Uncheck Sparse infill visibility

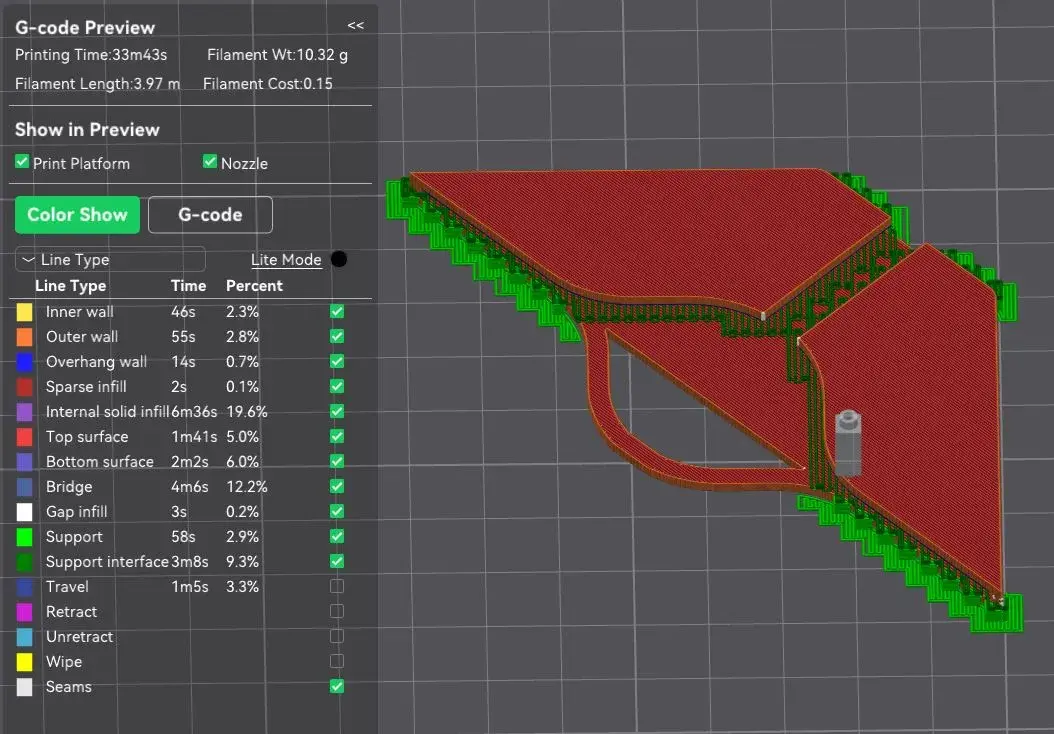pyautogui.click(x=337, y=386)
